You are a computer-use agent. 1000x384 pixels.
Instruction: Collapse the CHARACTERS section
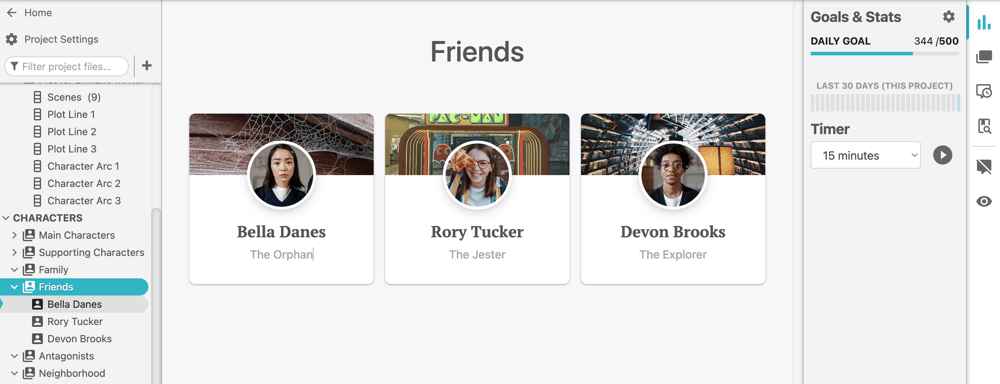[x=6, y=218]
